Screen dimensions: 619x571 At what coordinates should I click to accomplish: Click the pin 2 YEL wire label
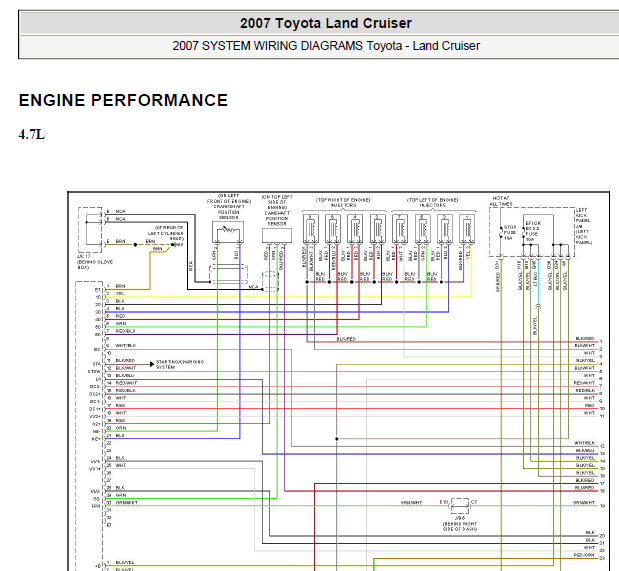(x=120, y=293)
